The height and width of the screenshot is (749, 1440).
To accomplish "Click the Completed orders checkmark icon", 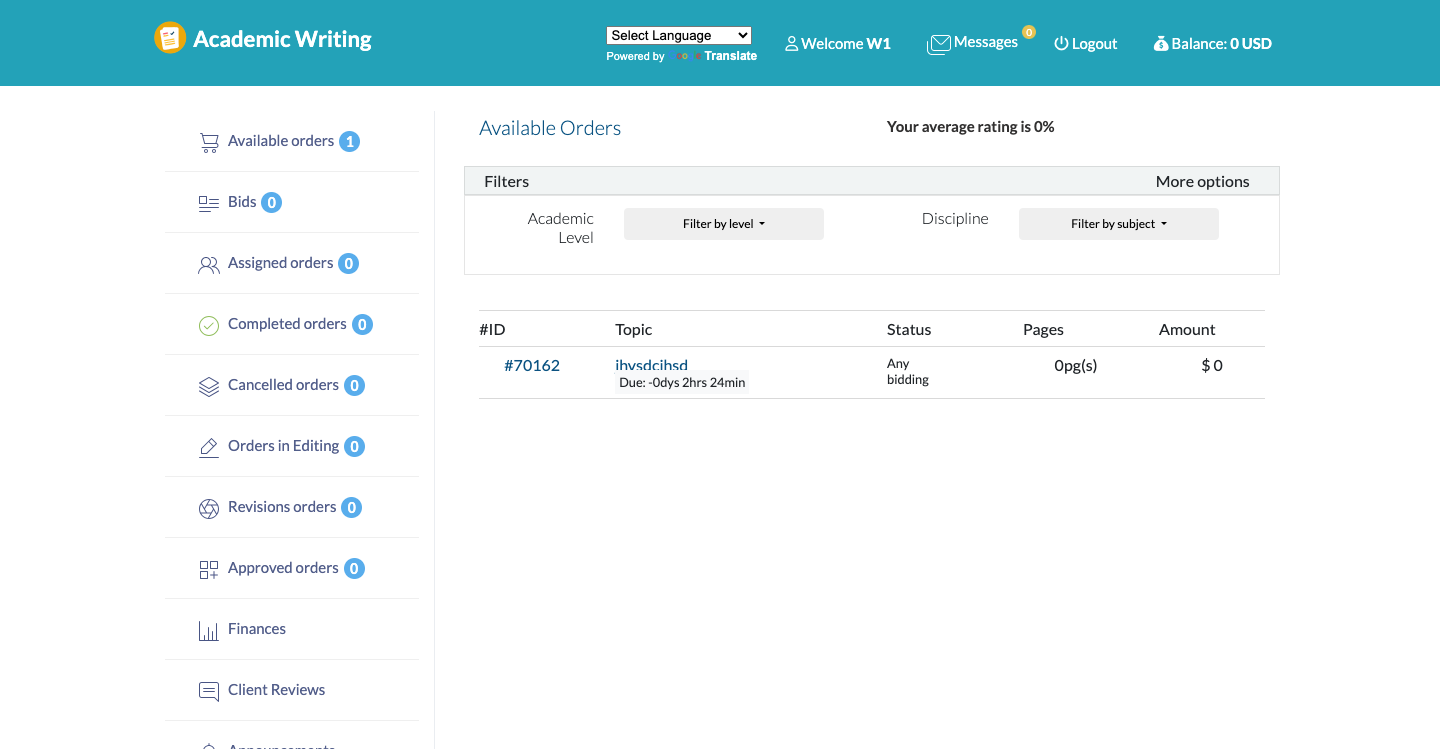I will [209, 325].
